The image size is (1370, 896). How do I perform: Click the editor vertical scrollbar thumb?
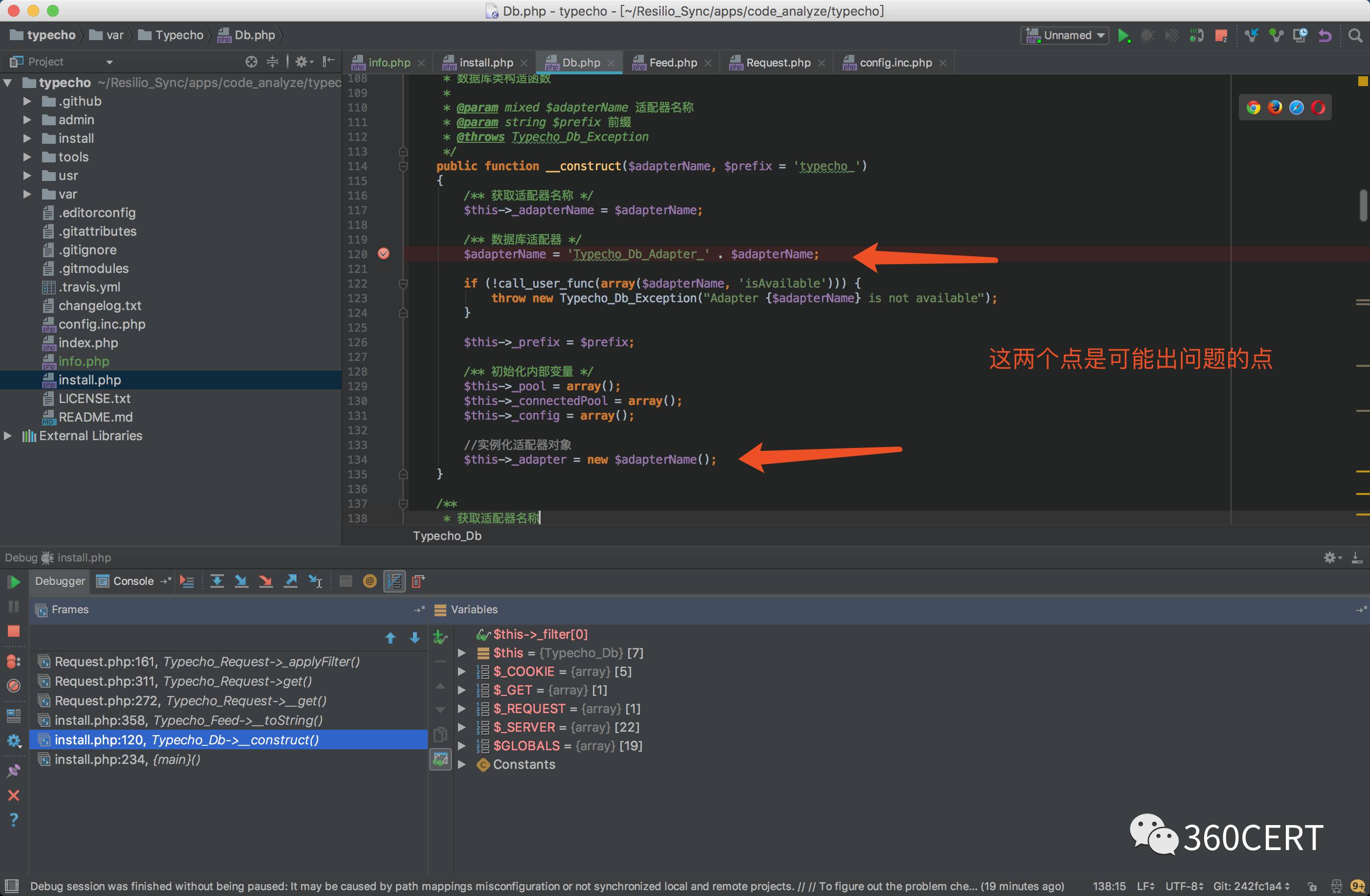(1363, 205)
